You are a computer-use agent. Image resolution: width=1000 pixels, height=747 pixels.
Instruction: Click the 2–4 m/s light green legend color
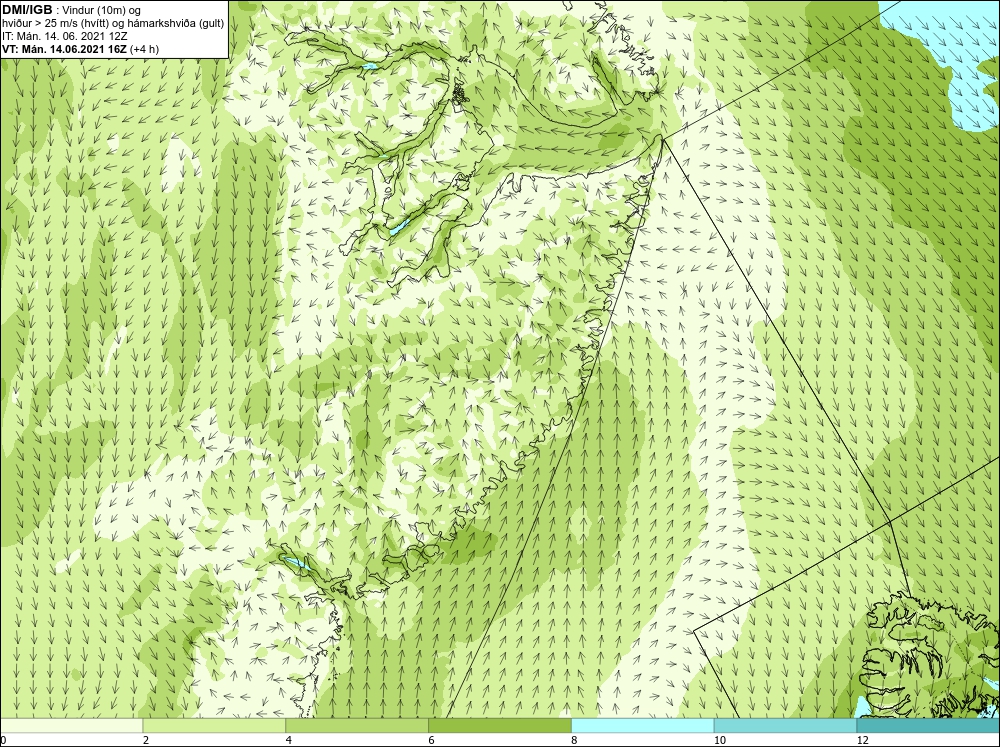[214, 725]
